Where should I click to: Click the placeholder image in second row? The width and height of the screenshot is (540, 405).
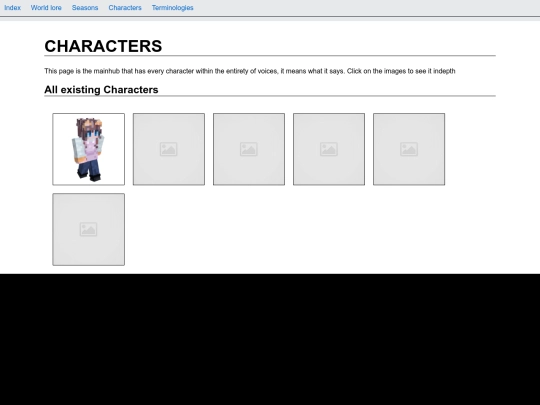[x=89, y=229]
